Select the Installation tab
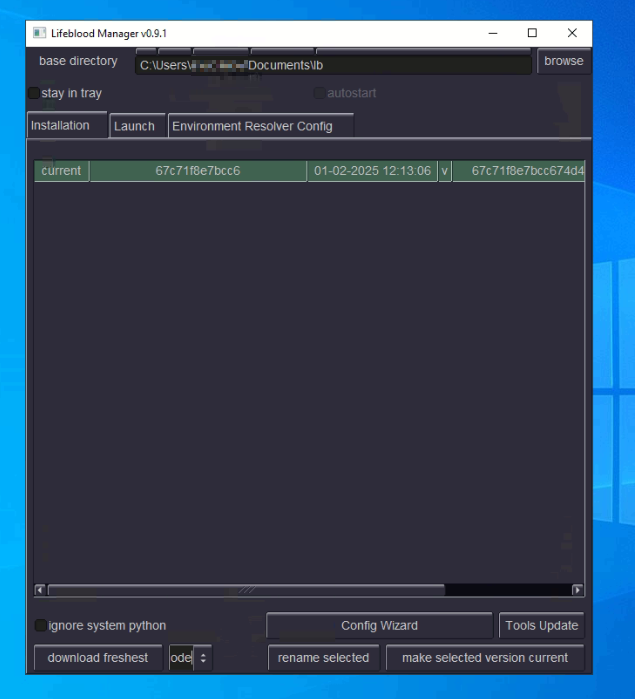635x699 pixels. pyautogui.click(x=60, y=125)
